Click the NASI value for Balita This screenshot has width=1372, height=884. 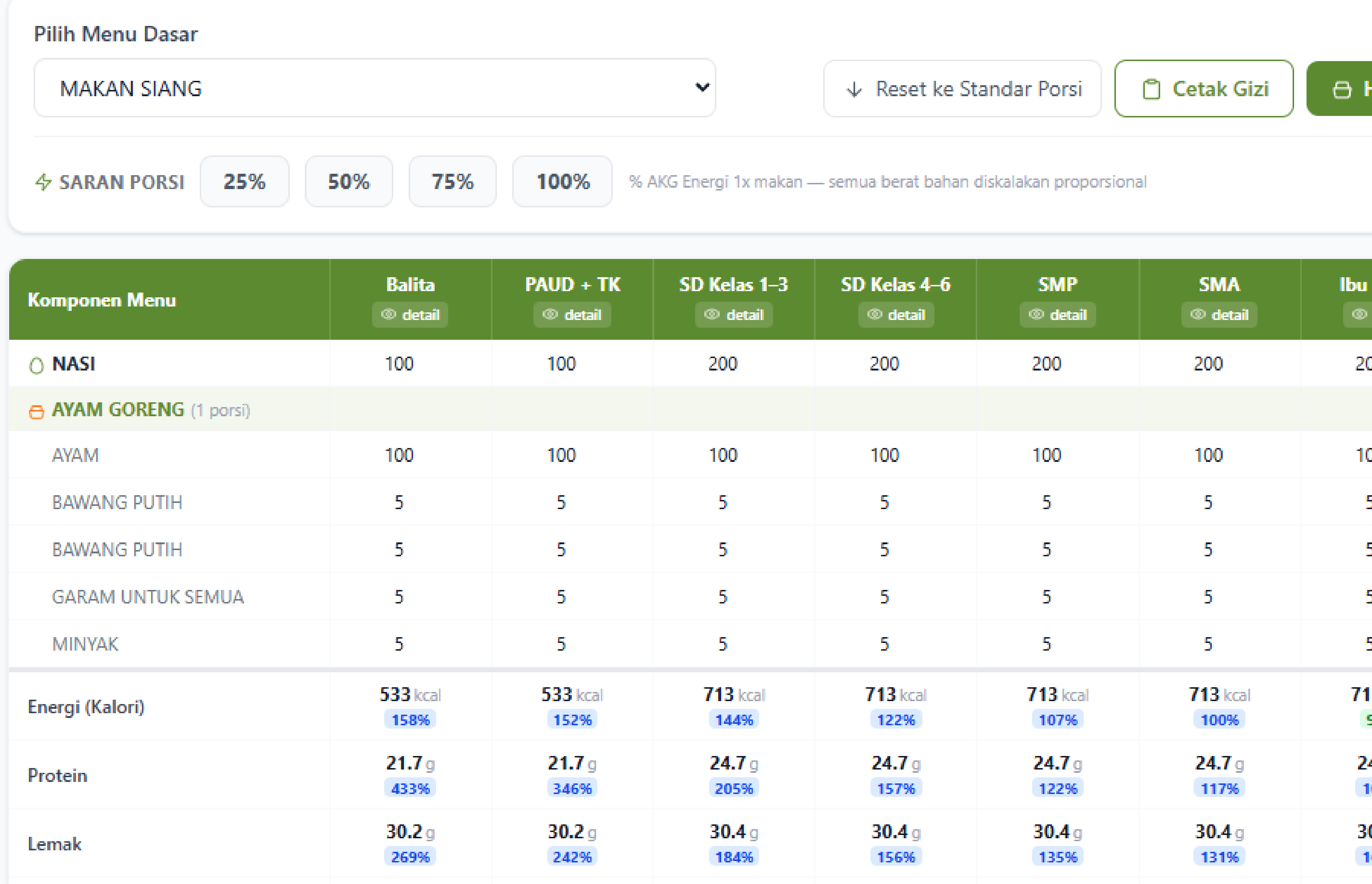tap(399, 364)
